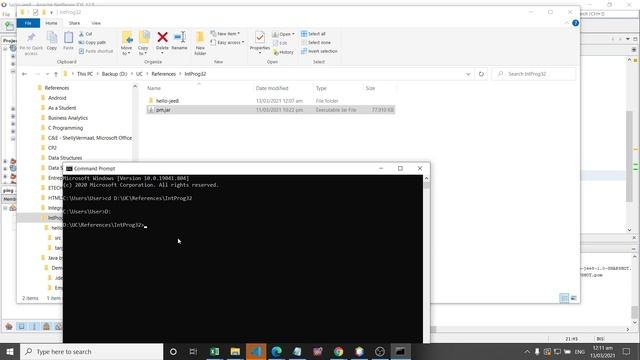Click the taskbar search box
Image resolution: width=640 pixels, height=360 pixels.
[x=91, y=352]
